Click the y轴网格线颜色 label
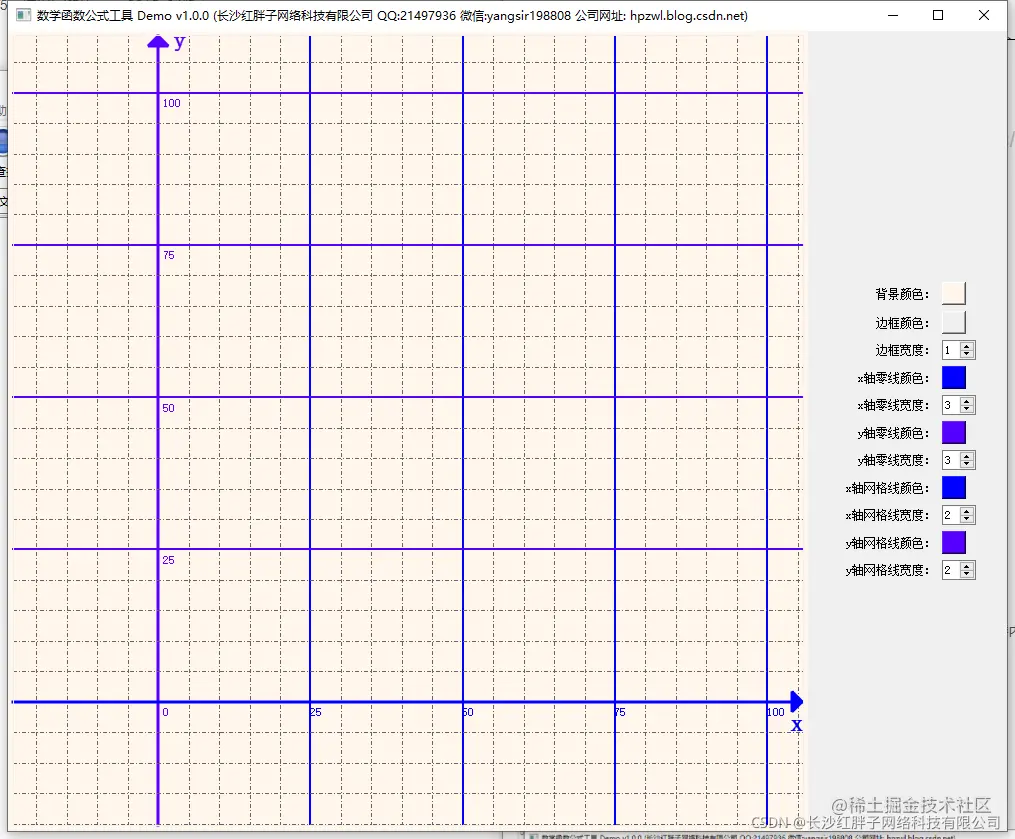 point(887,543)
